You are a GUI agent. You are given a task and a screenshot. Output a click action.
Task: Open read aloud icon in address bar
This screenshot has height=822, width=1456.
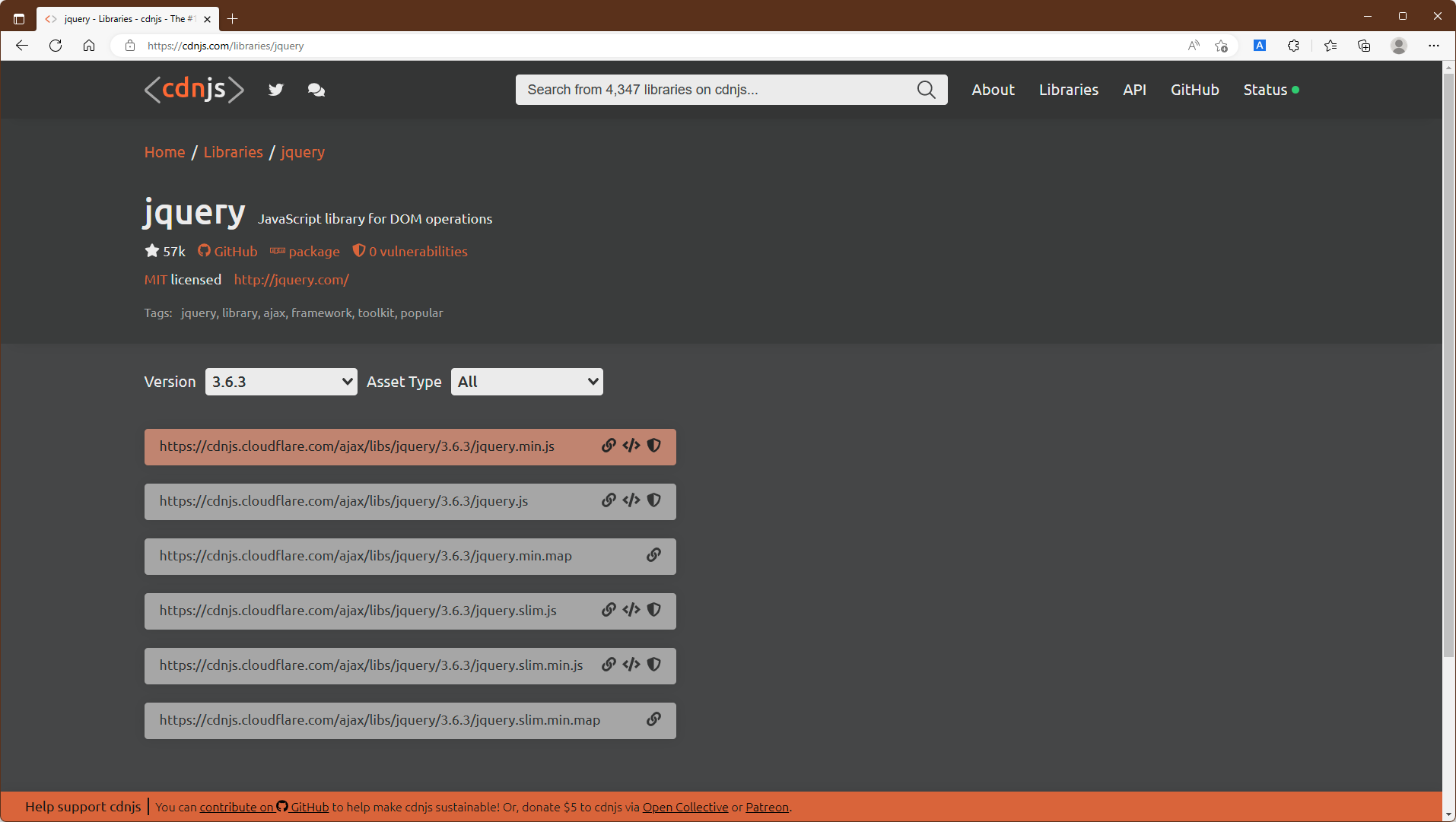pos(1194,46)
